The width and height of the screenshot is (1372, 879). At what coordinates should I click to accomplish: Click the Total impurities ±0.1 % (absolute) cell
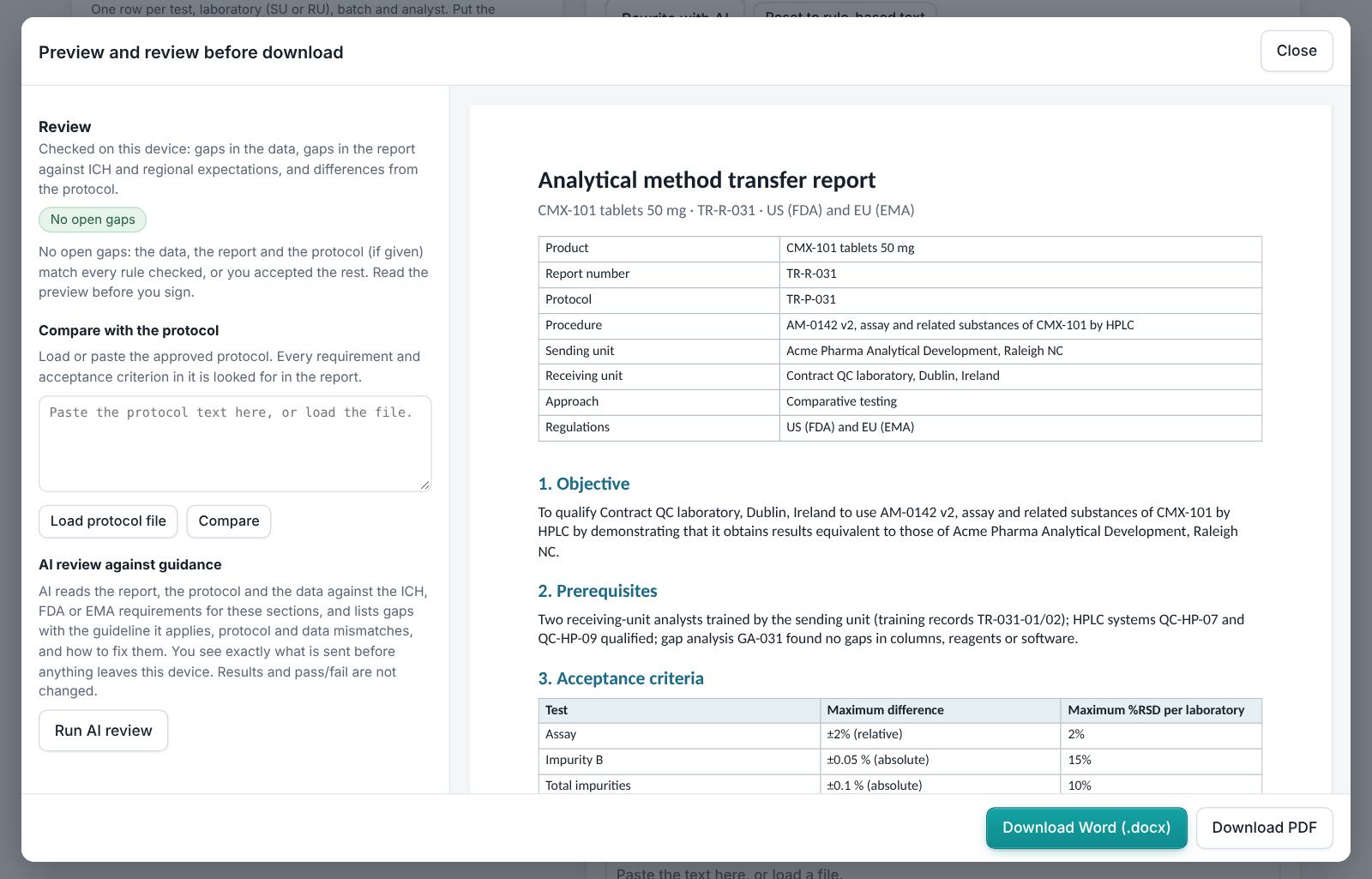tap(940, 785)
